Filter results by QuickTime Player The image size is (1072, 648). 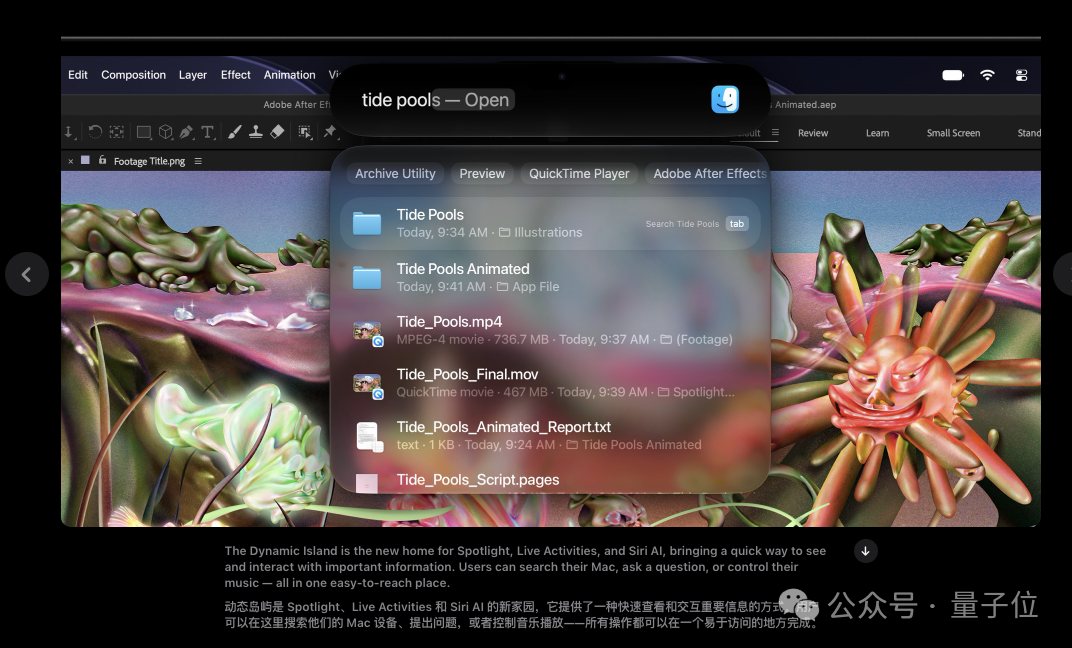pyautogui.click(x=579, y=174)
